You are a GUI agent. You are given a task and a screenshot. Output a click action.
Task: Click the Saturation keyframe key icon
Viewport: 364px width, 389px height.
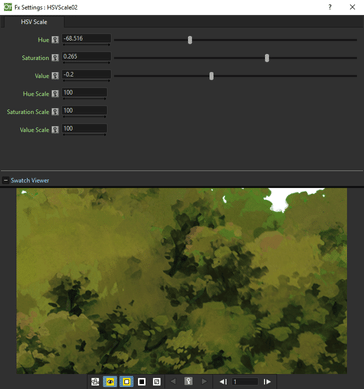[55, 58]
